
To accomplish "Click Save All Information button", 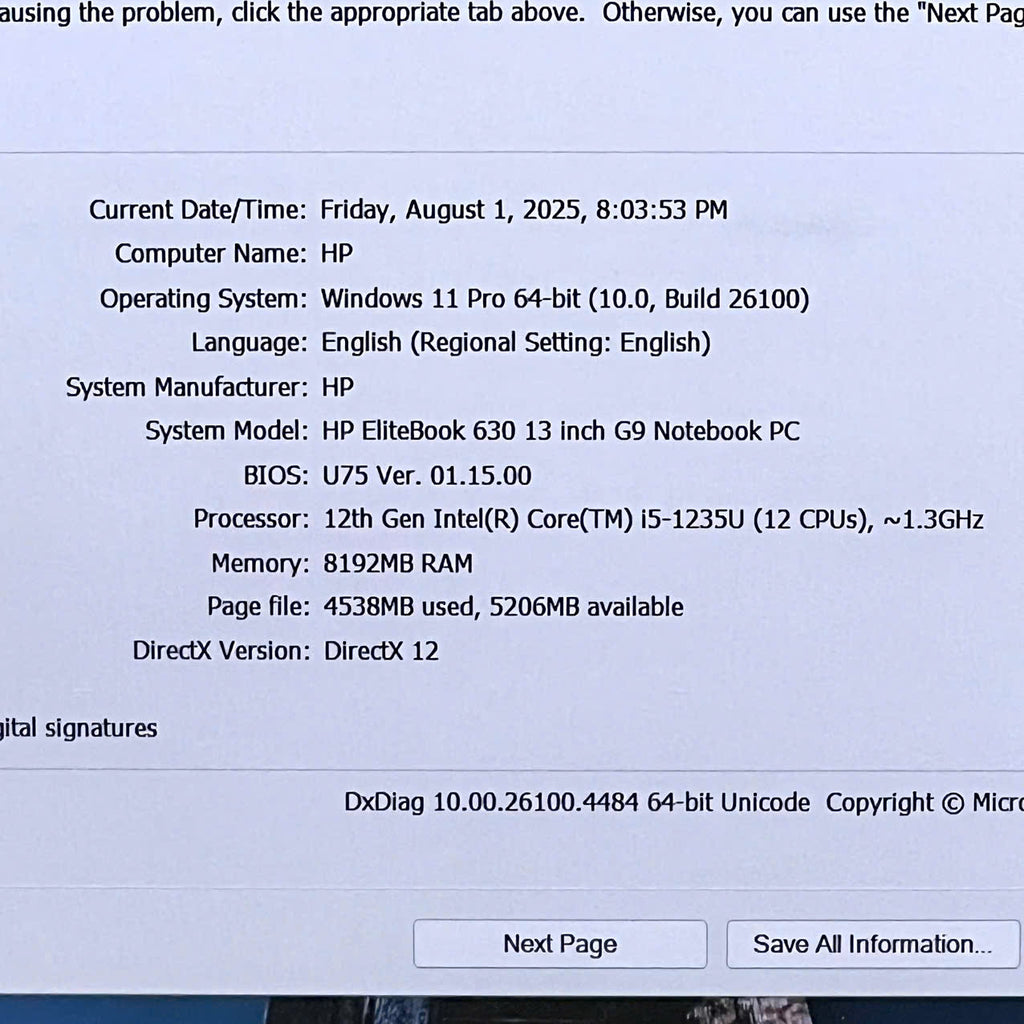I will point(872,944).
